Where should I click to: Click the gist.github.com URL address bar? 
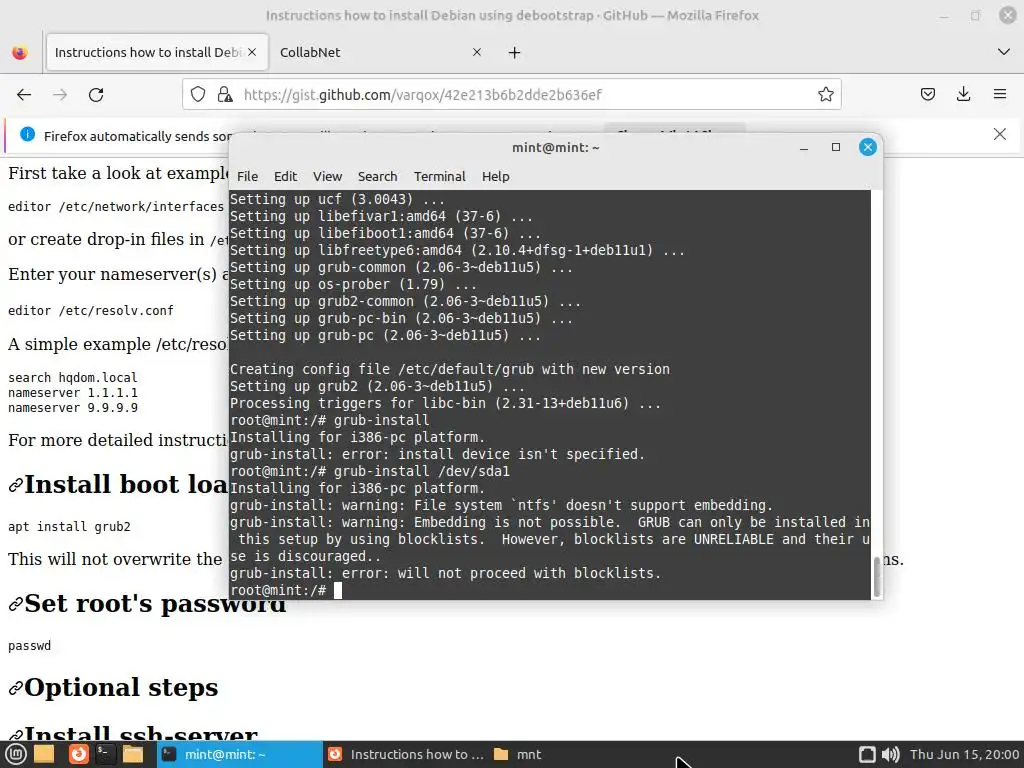click(x=511, y=95)
